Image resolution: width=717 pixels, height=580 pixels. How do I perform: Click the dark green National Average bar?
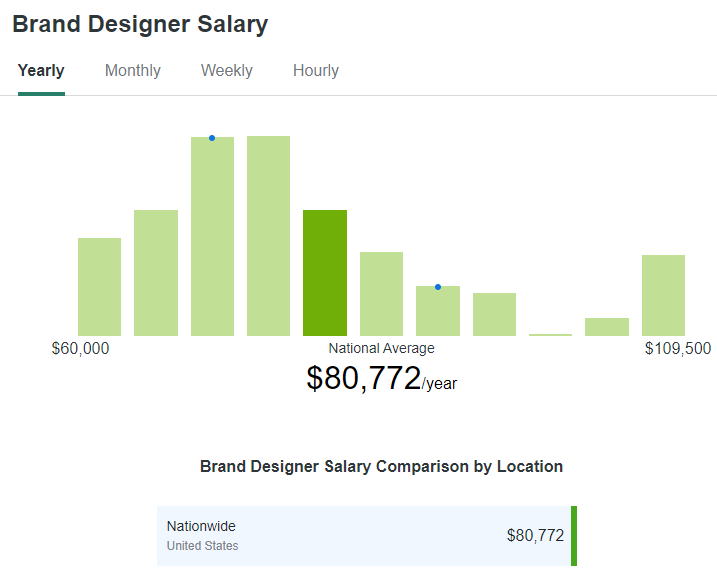(325, 273)
